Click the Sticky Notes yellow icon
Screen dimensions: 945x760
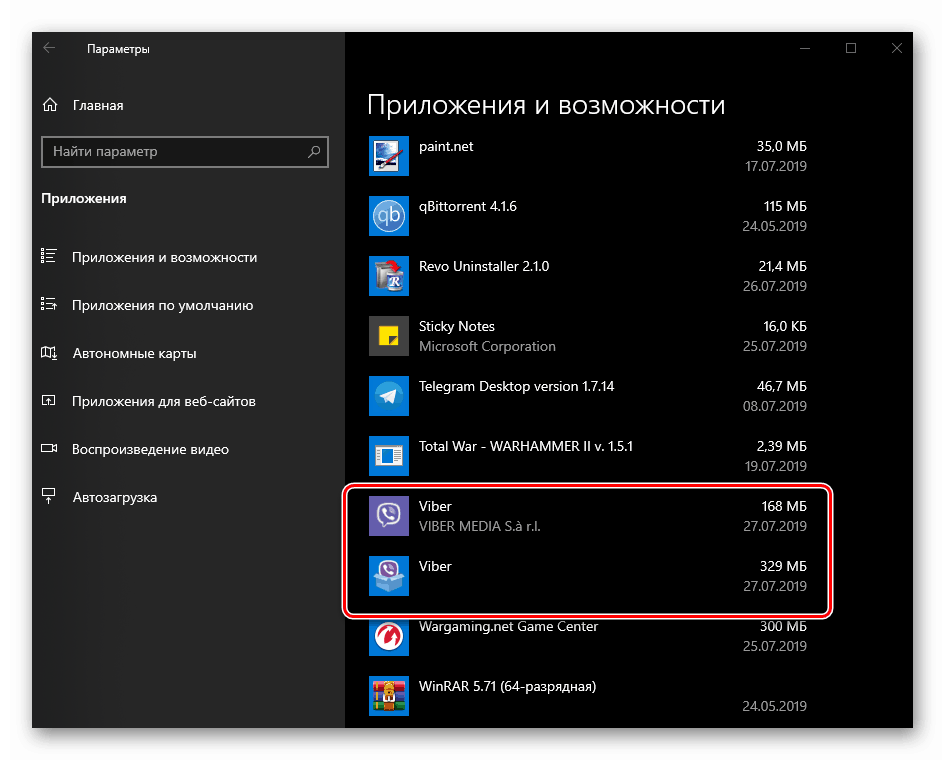coord(389,336)
